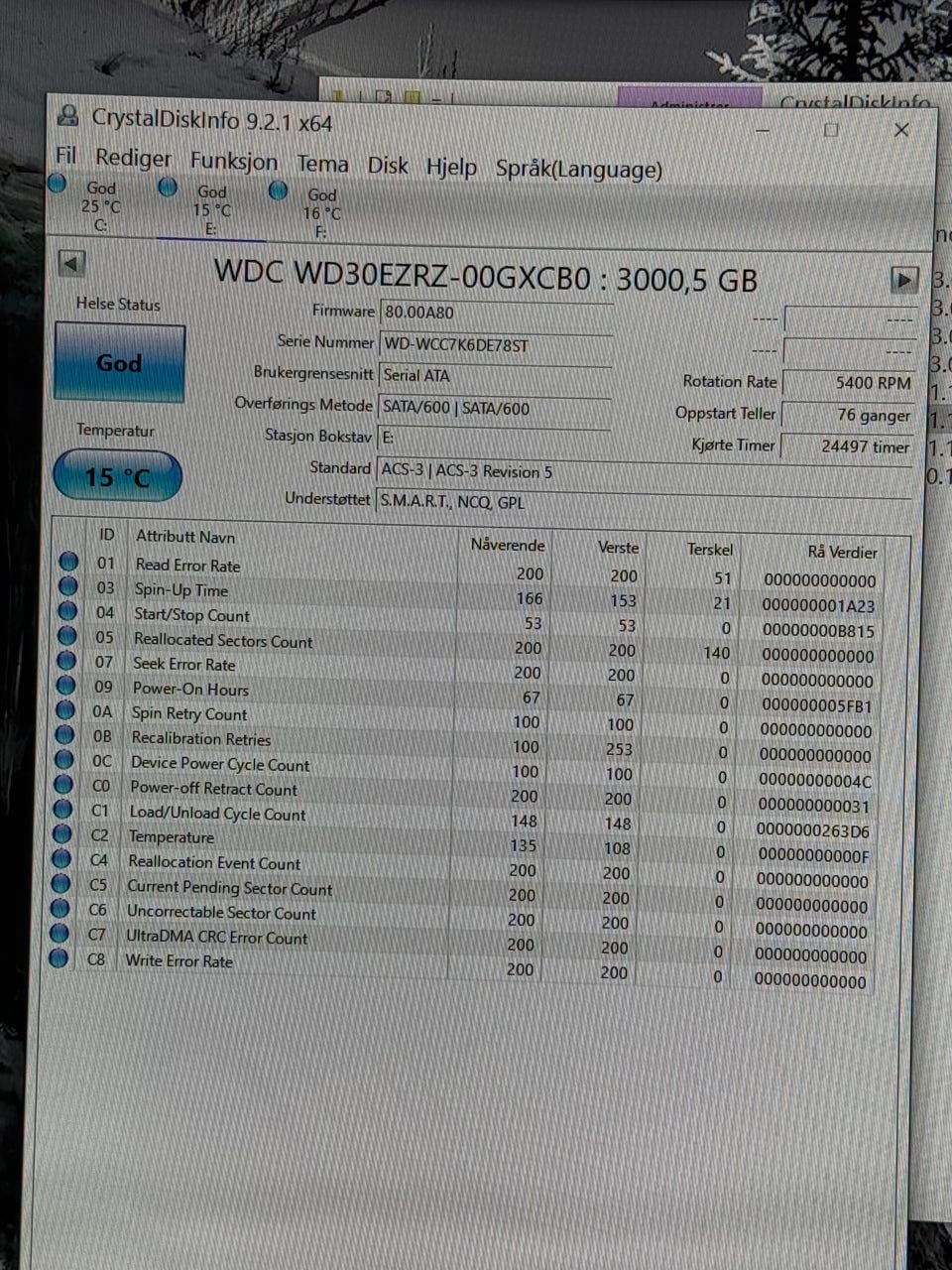Click the Rå Verdier column header
Screen dimensions: 952x1270
[x=842, y=553]
